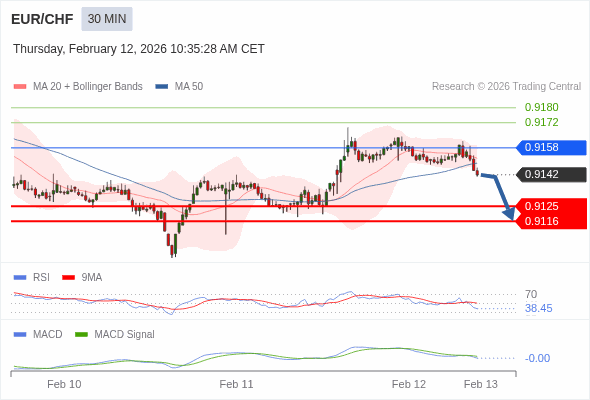Image resolution: width=590 pixels, height=400 pixels.
Task: Click the MACD value -0.00
Action: [x=537, y=358]
